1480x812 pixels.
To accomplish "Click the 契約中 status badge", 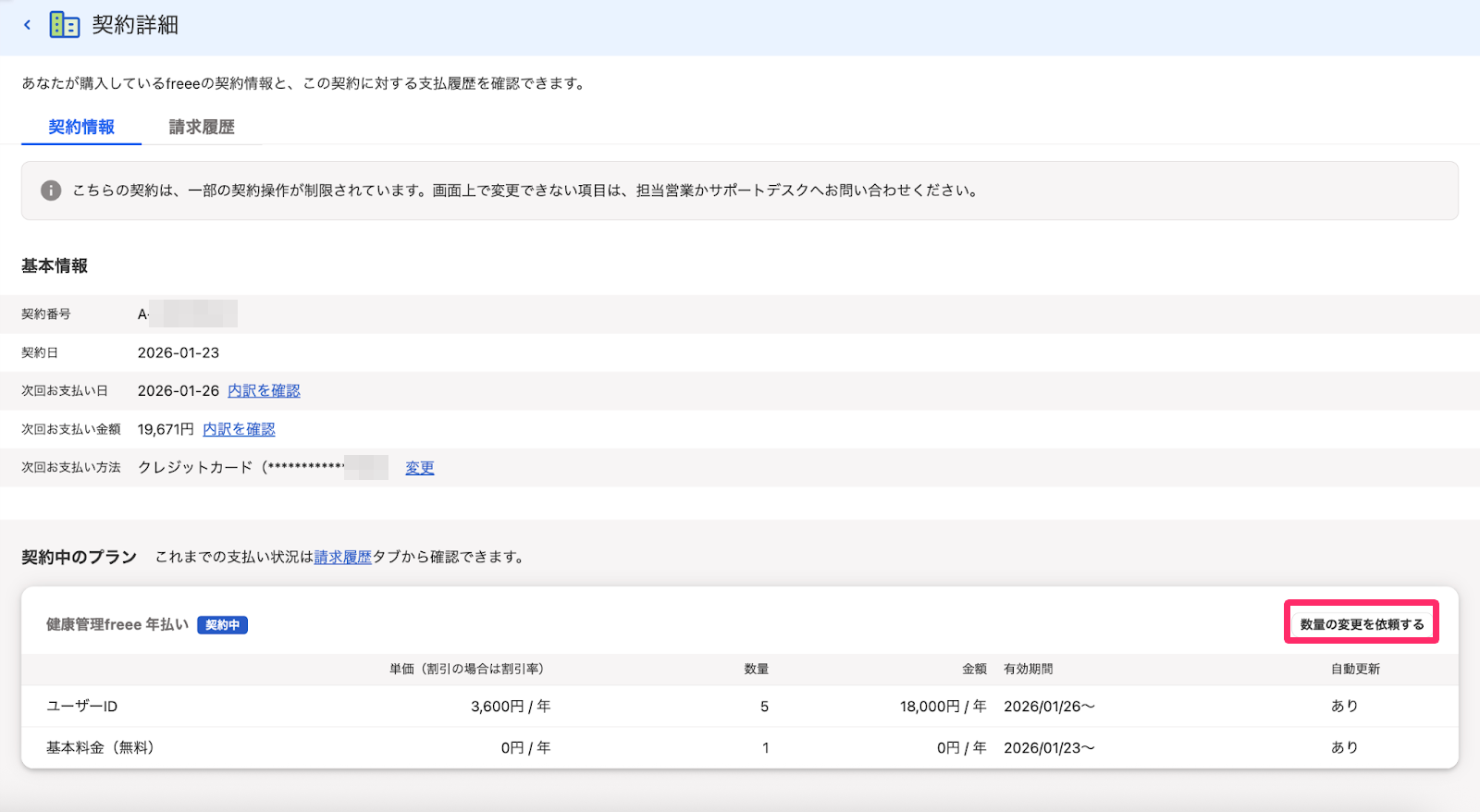I will (x=222, y=625).
